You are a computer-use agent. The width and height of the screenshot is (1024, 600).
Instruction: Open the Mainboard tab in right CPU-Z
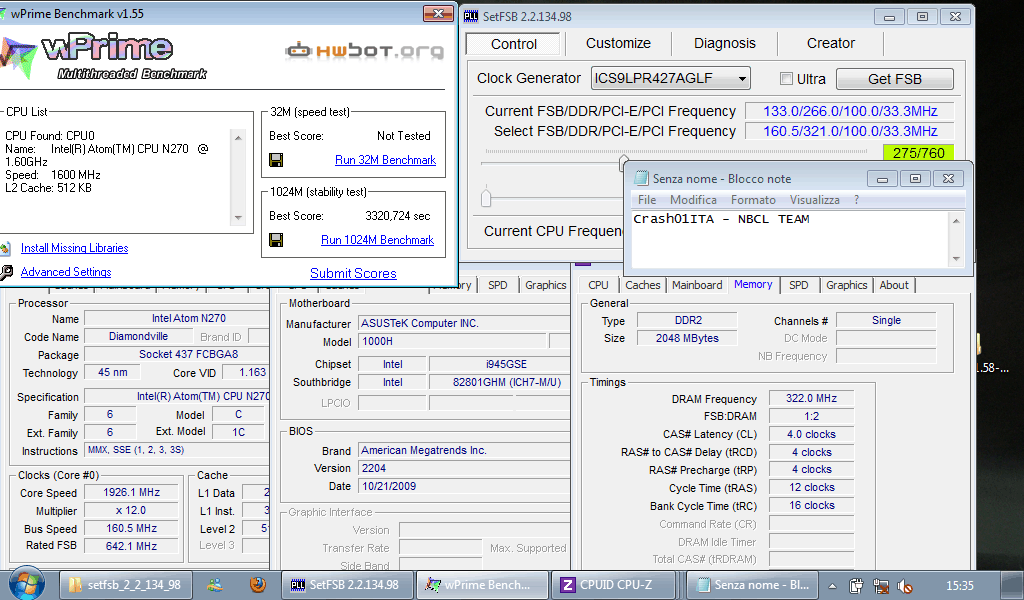(x=697, y=285)
